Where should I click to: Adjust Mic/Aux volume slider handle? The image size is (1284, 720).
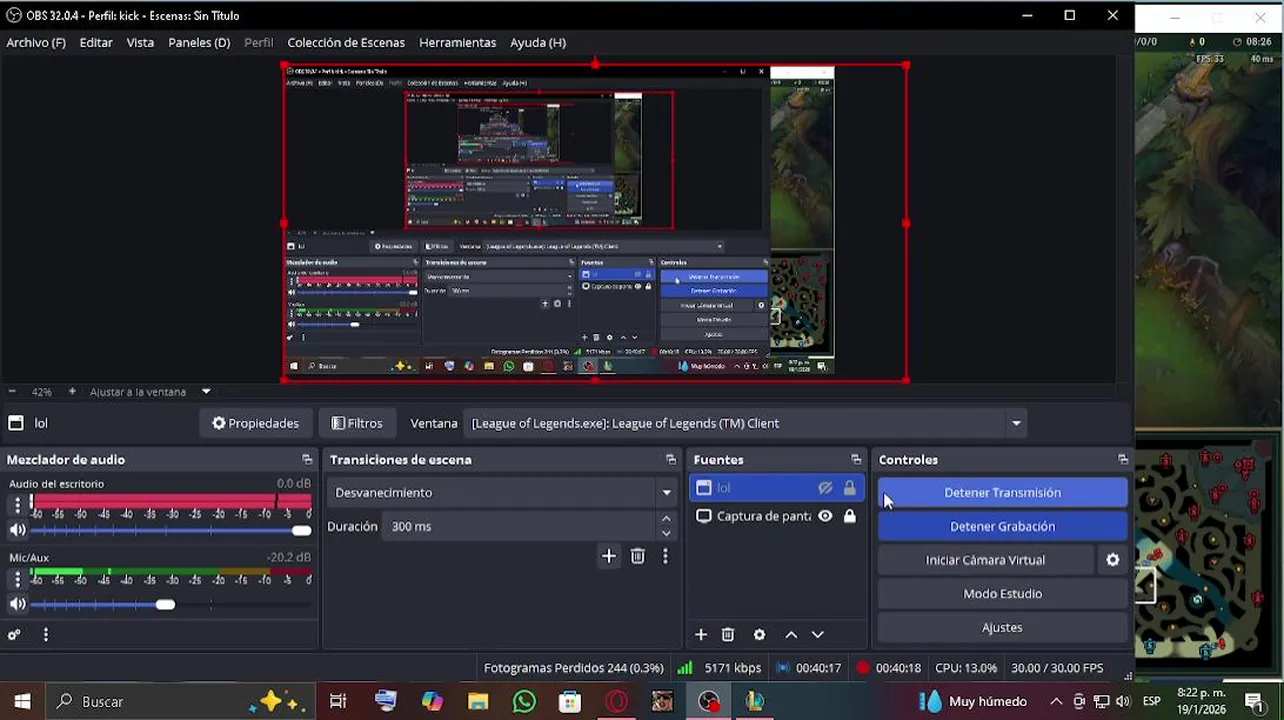(165, 605)
